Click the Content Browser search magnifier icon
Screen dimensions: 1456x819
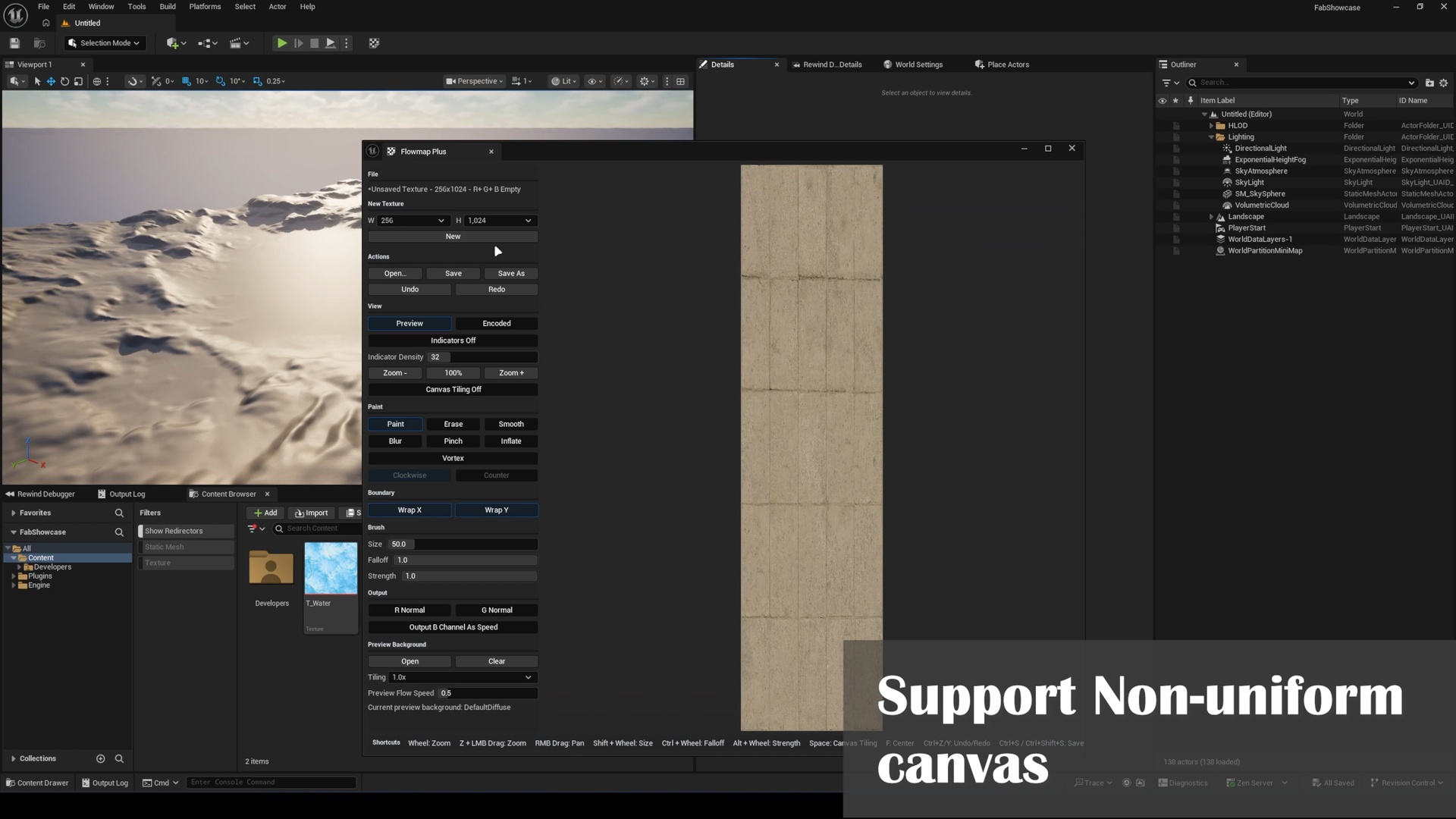pos(279,529)
